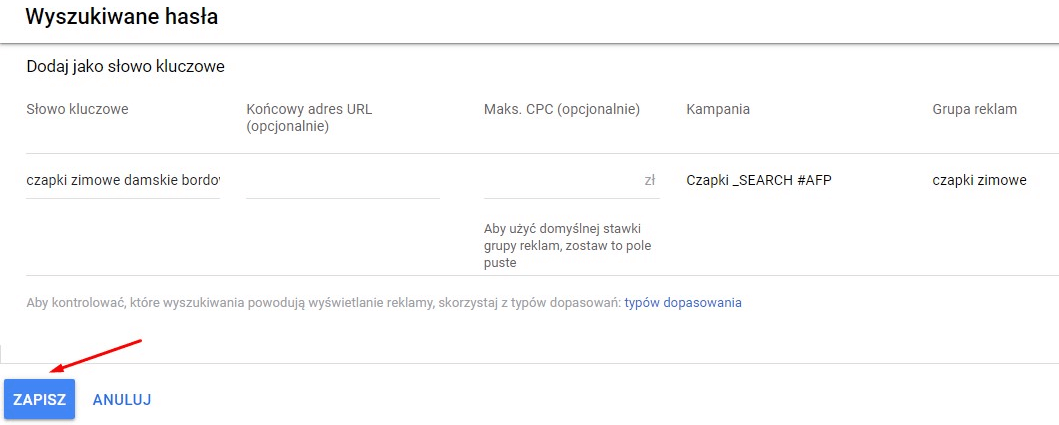
Task: Click into the Maks. CPC bid field
Action: [x=562, y=181]
